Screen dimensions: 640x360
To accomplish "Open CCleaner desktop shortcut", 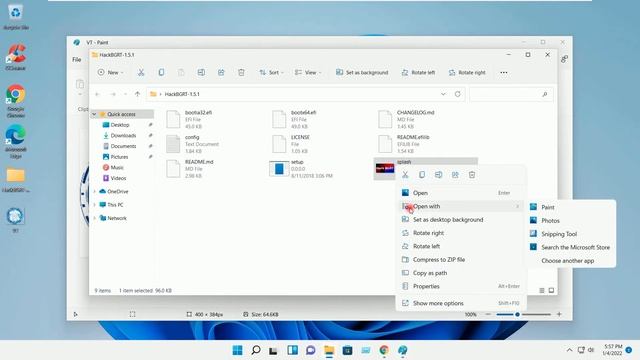I will (16, 58).
